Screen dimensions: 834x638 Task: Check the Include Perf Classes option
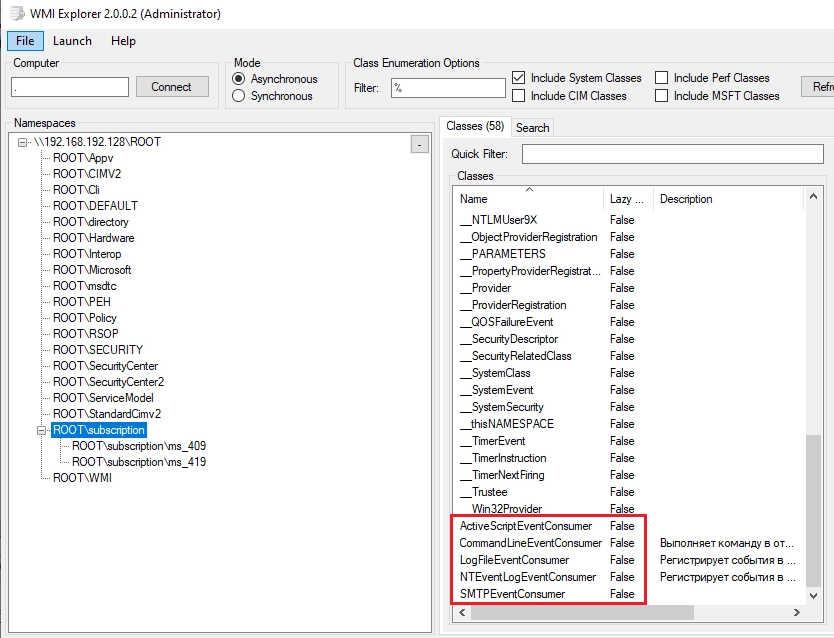pos(662,78)
